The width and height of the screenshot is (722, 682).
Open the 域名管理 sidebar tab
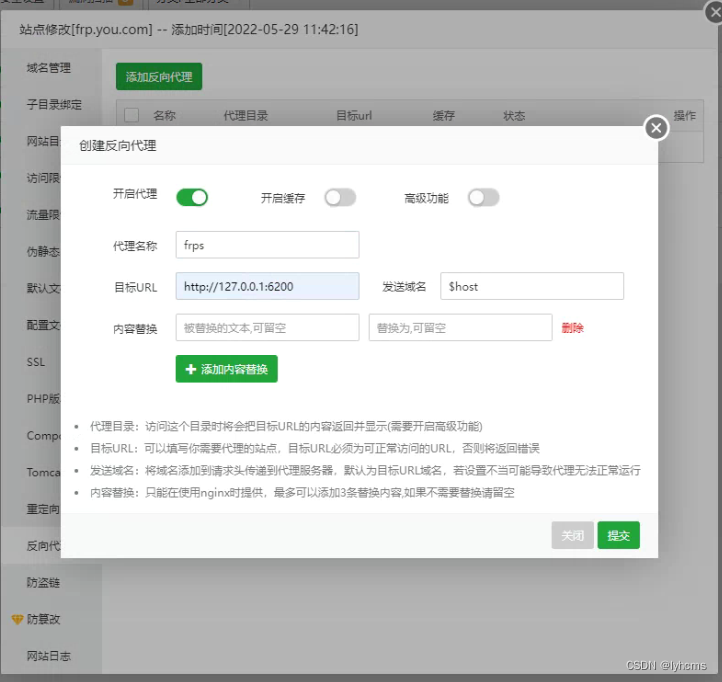coord(49,68)
